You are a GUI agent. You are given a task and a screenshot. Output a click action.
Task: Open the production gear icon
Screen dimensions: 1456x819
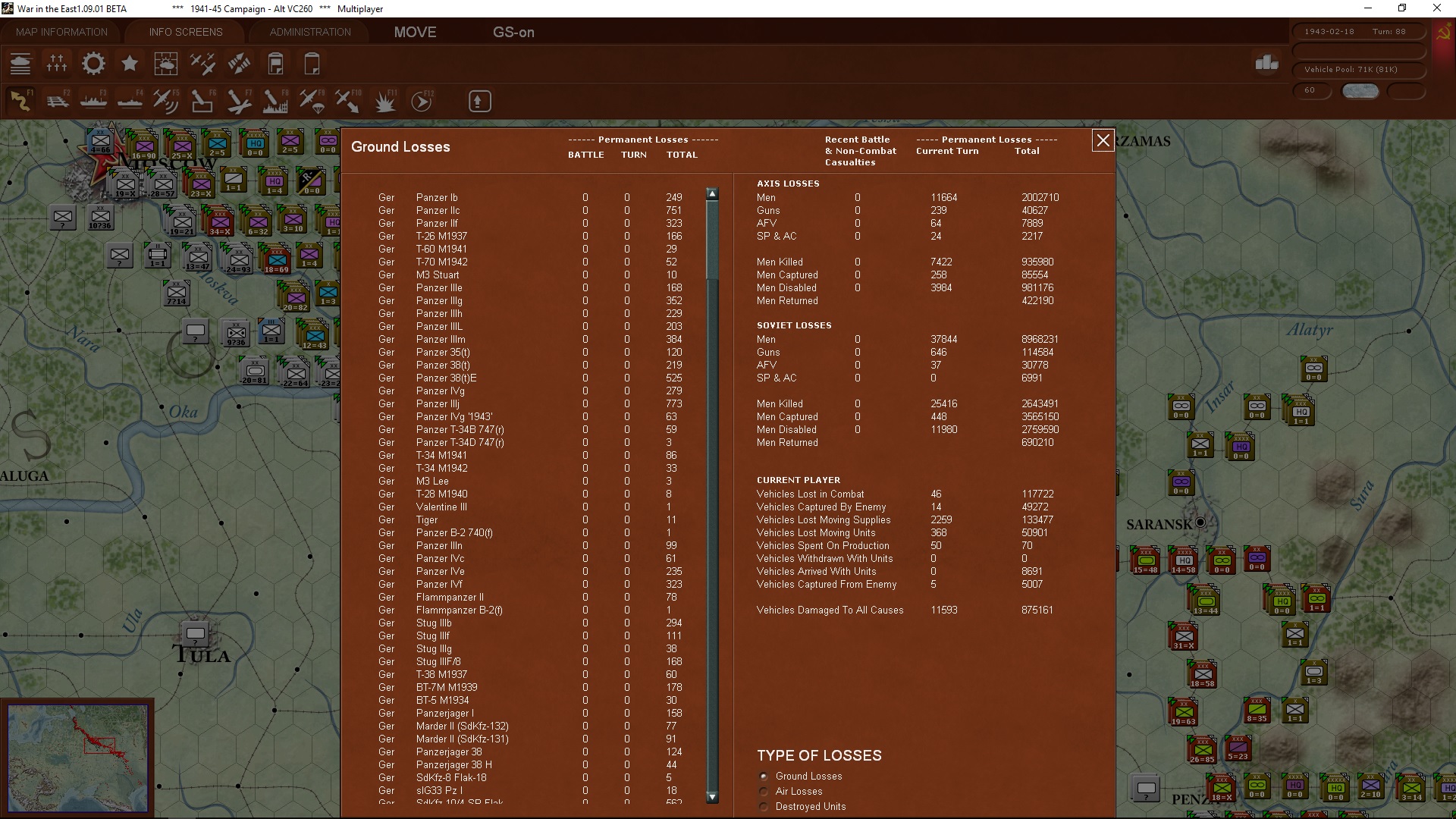coord(93,64)
